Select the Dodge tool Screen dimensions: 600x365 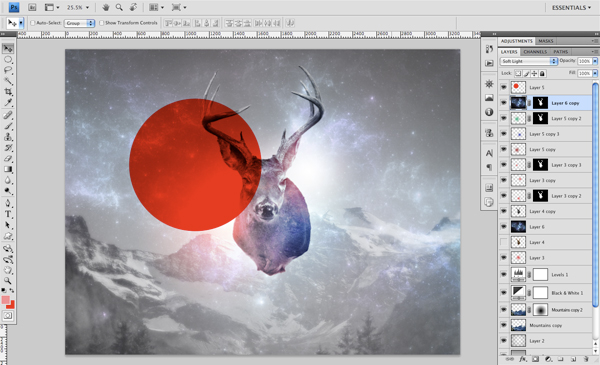coord(8,191)
